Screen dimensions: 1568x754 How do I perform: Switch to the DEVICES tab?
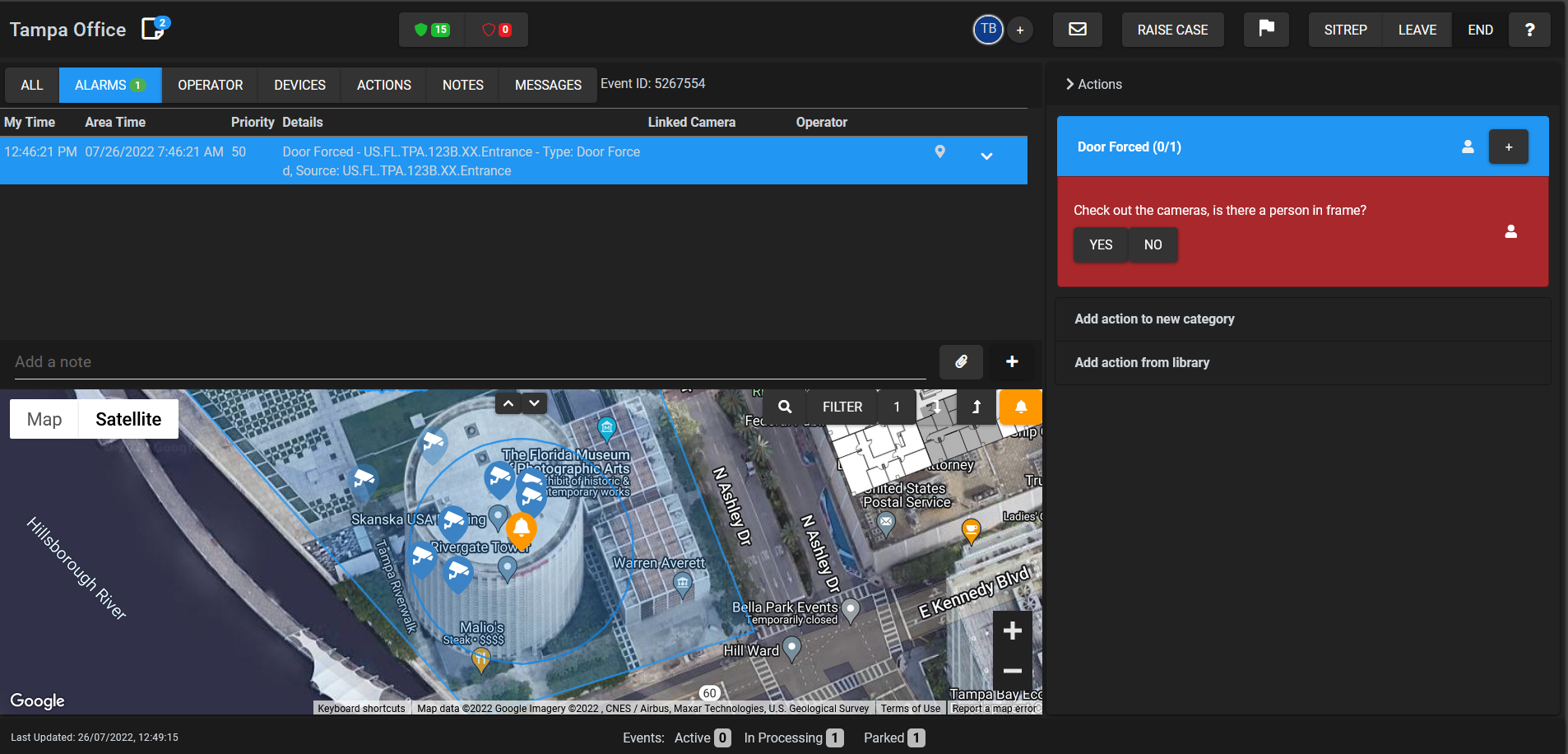click(299, 85)
